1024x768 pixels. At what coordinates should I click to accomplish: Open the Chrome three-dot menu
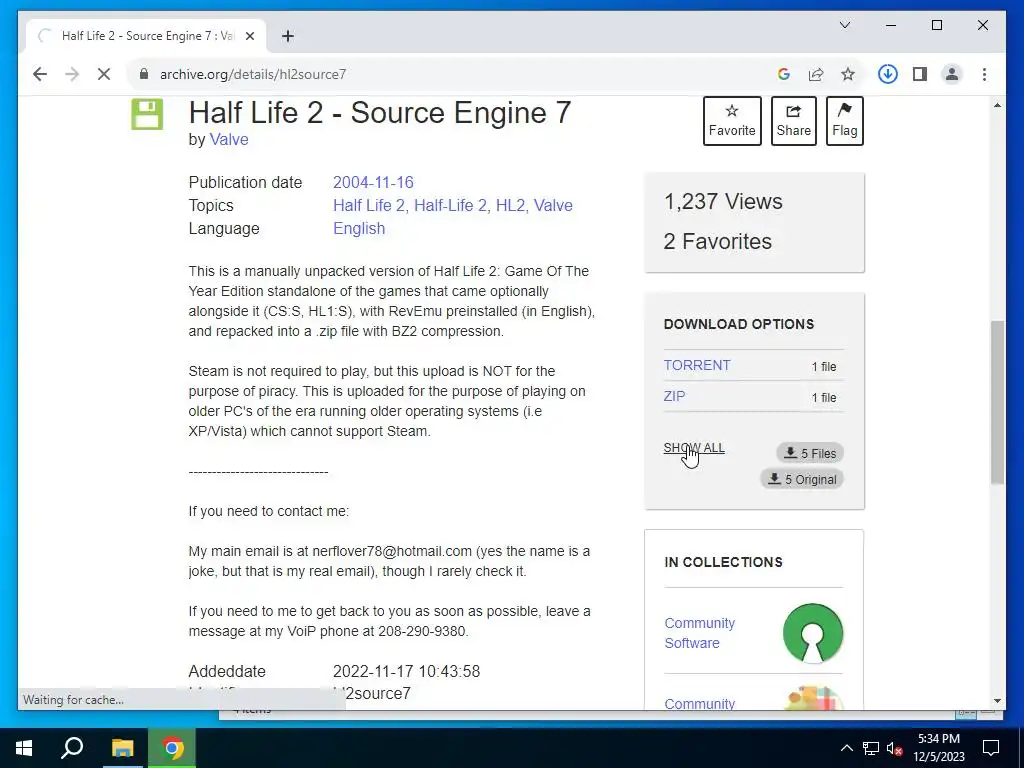pos(984,74)
